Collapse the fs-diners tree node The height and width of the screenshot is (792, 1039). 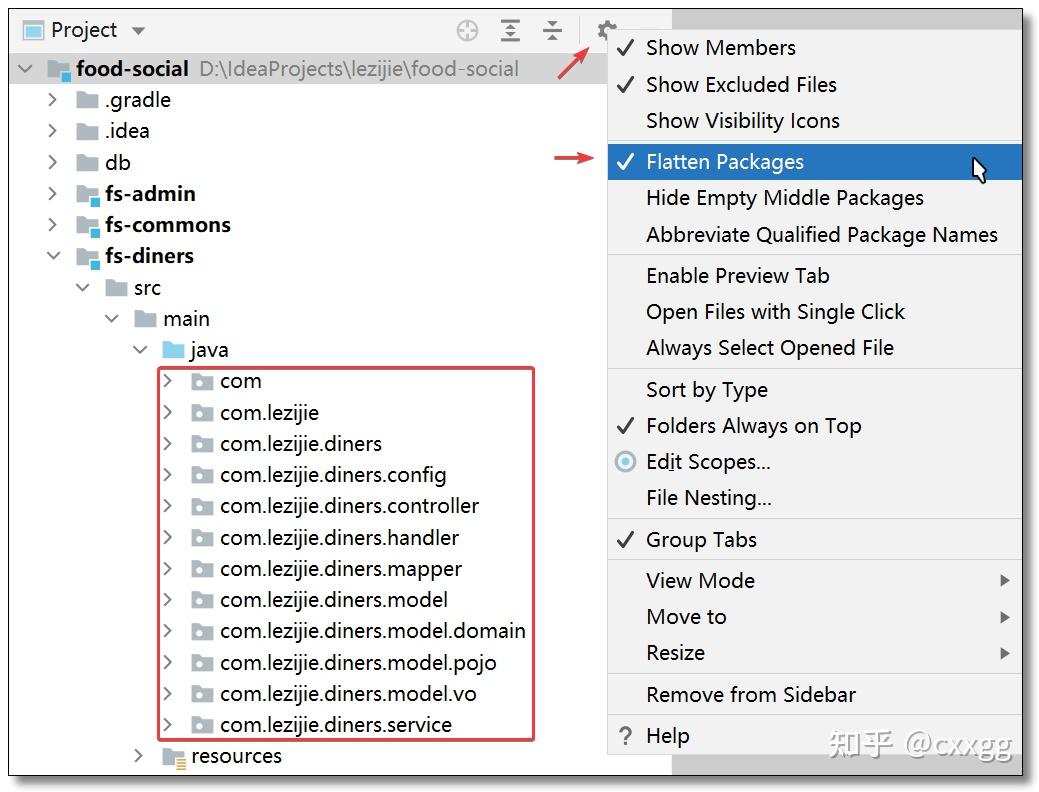point(53,256)
